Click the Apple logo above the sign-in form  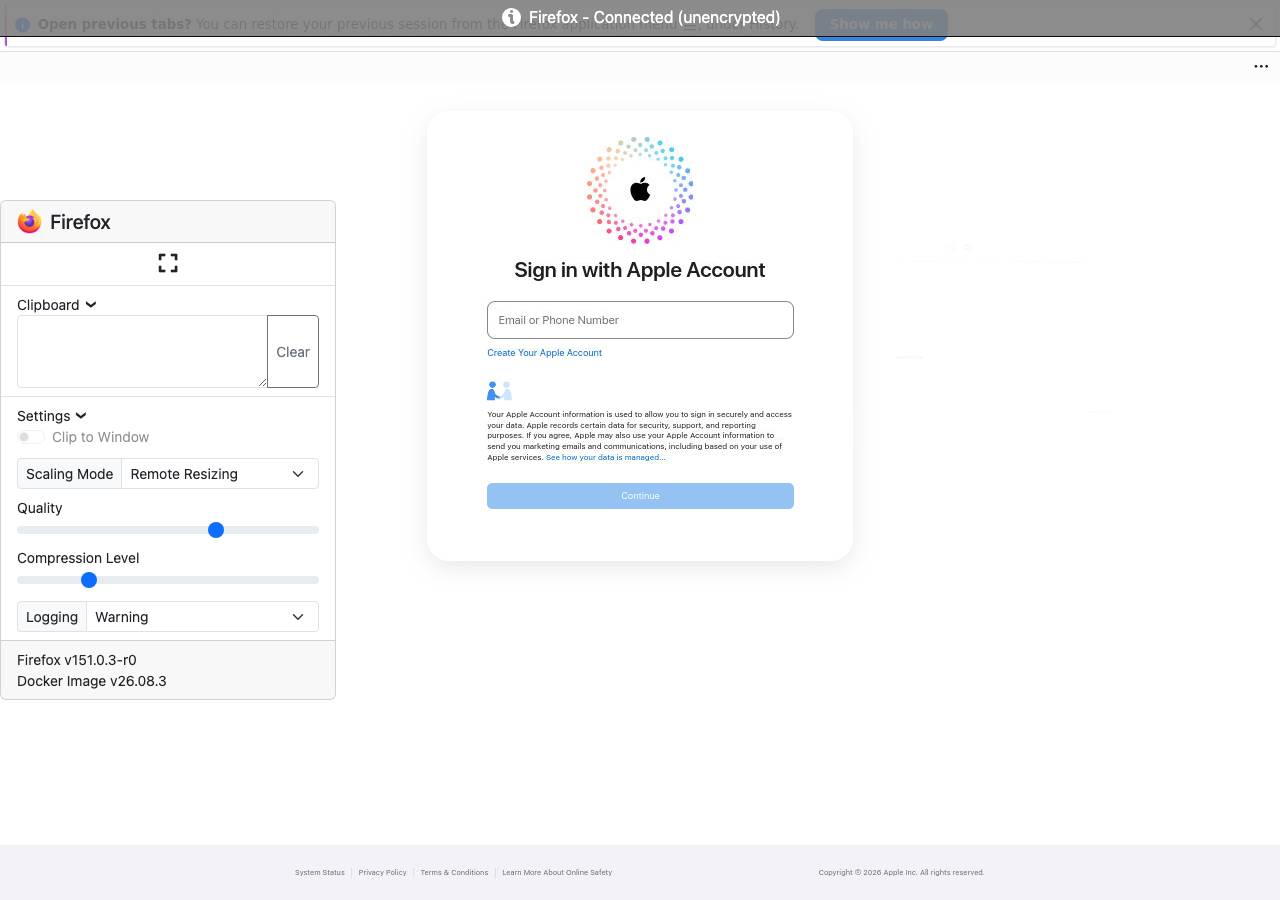pos(640,189)
